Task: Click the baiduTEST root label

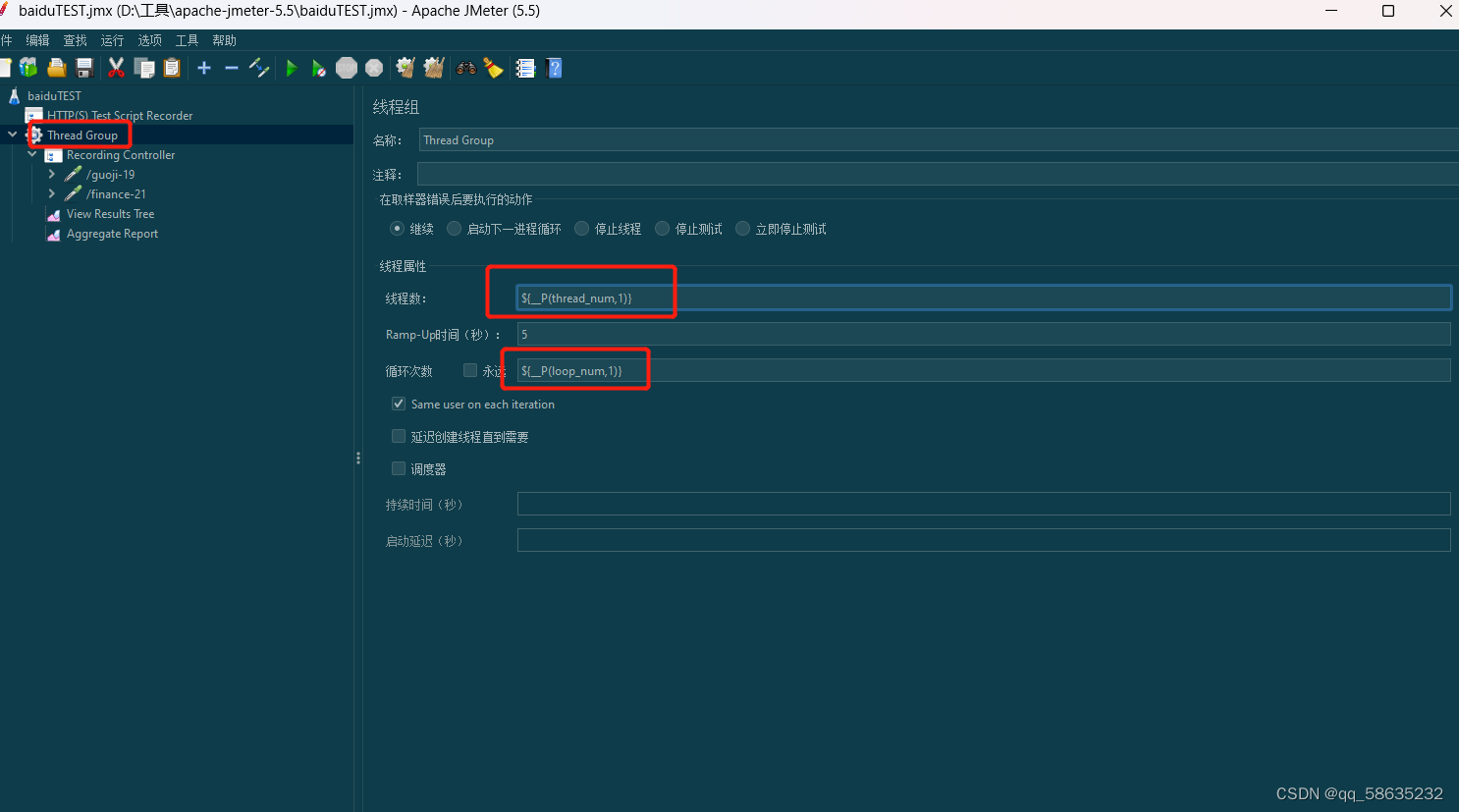Action: point(54,96)
